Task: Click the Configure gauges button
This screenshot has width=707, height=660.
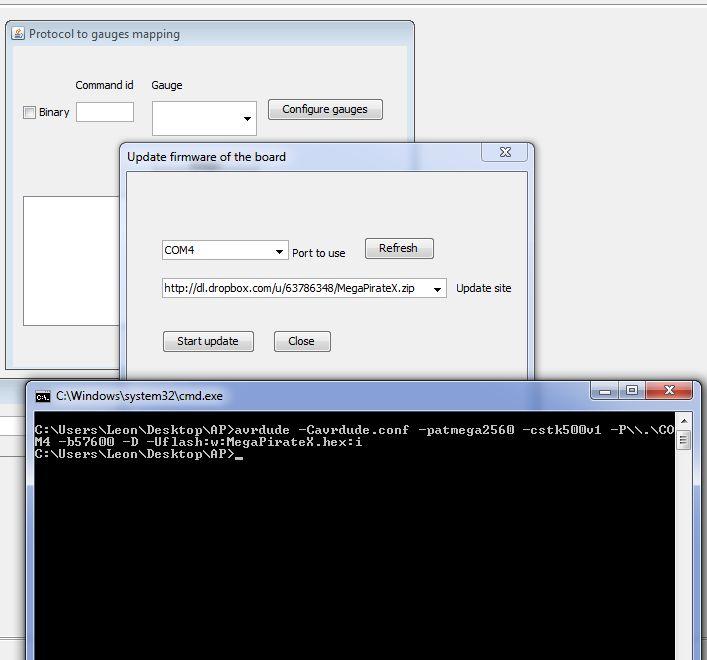Action: 325,109
